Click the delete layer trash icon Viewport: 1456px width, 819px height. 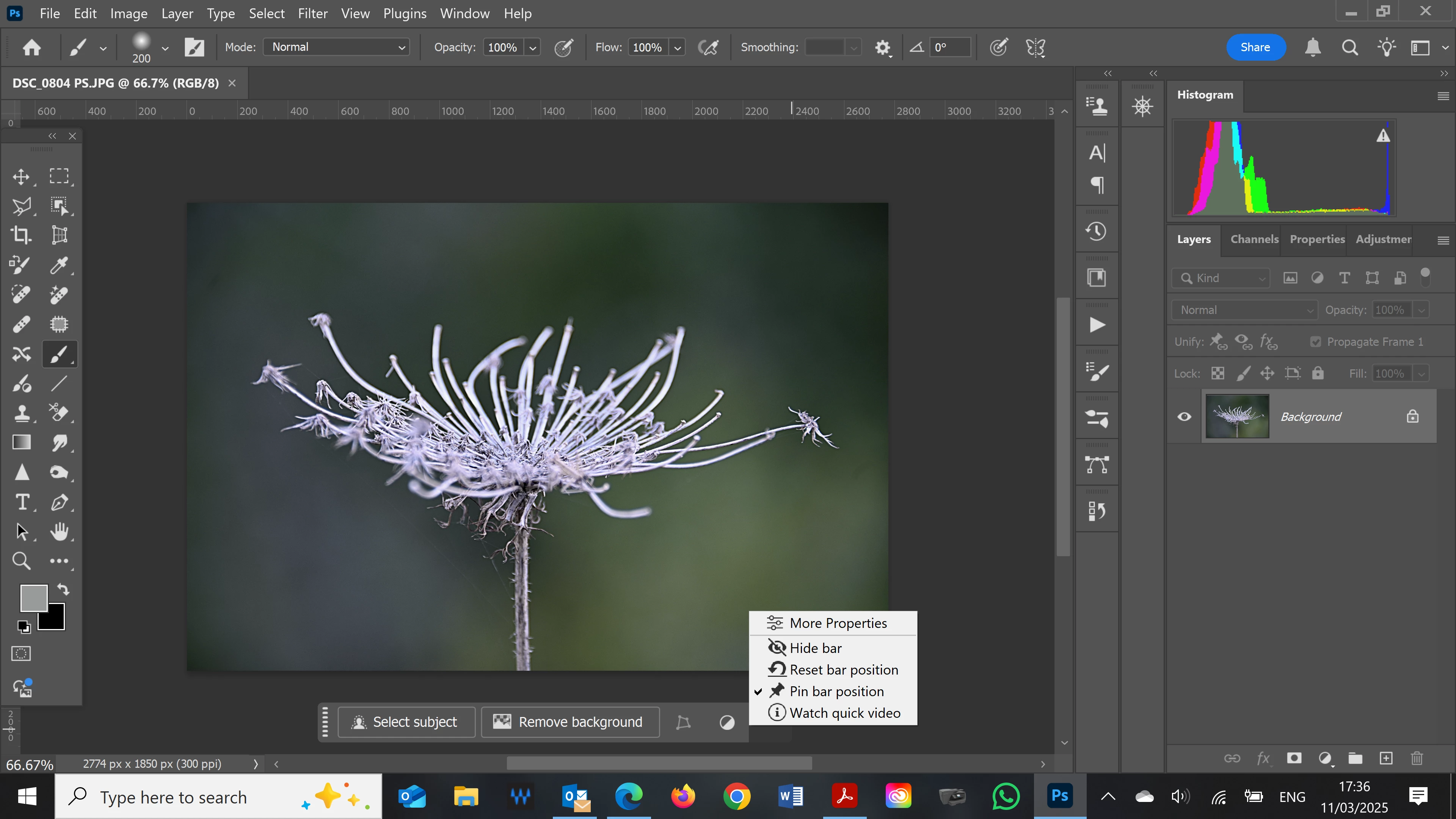[x=1417, y=758]
